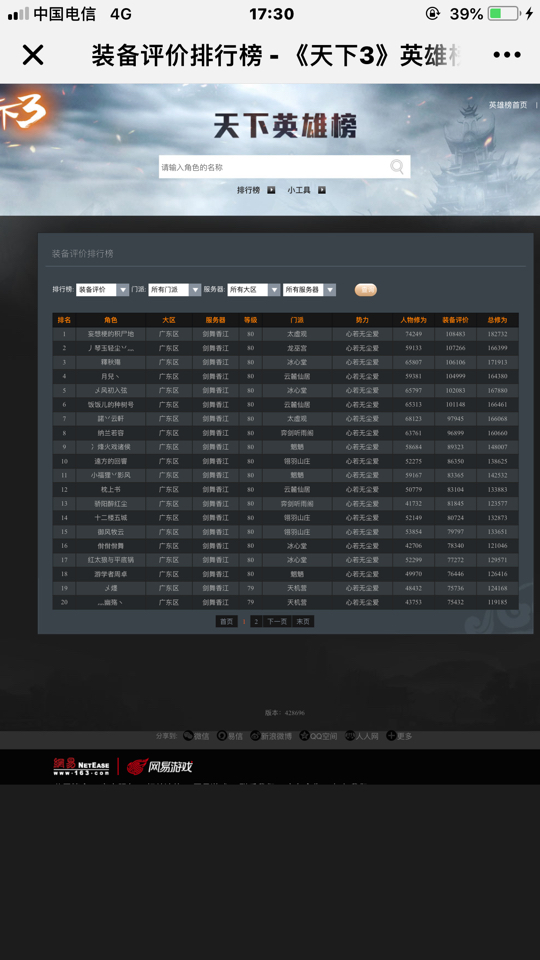Open character 遠方的回響

pos(111,461)
